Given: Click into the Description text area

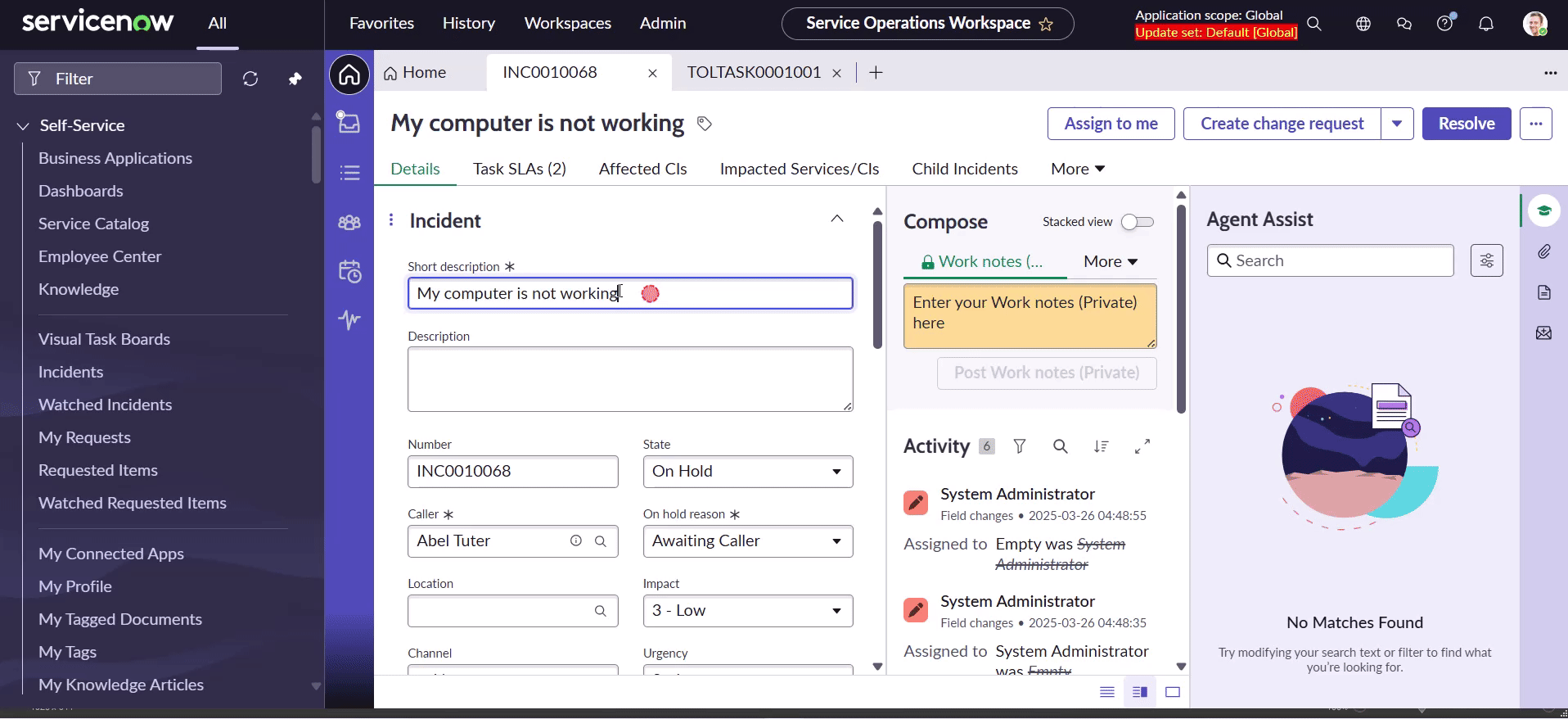Looking at the screenshot, I should (x=629, y=379).
